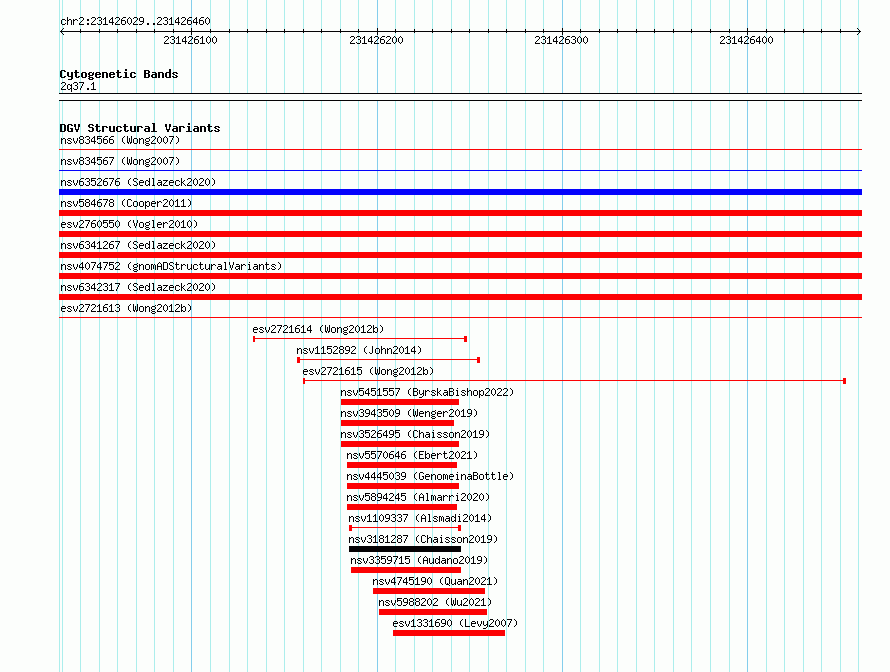Click the Cytogenetic Bands track title

[119, 74]
